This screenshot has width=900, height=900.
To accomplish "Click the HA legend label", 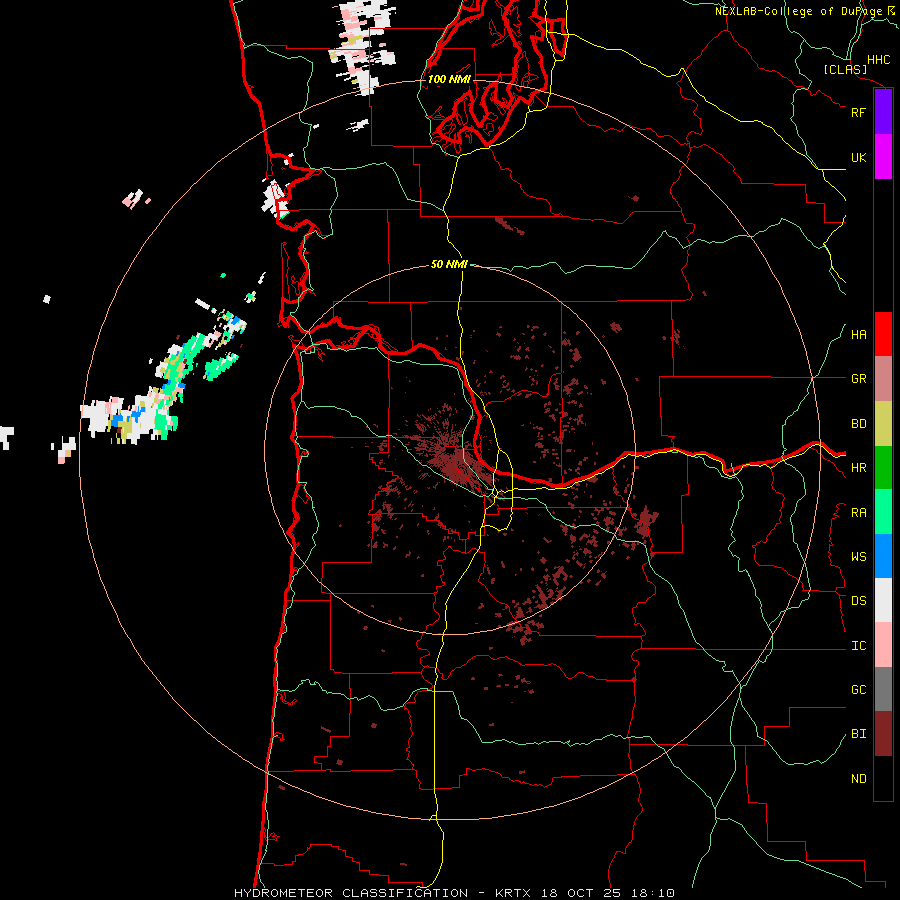I will [858, 335].
